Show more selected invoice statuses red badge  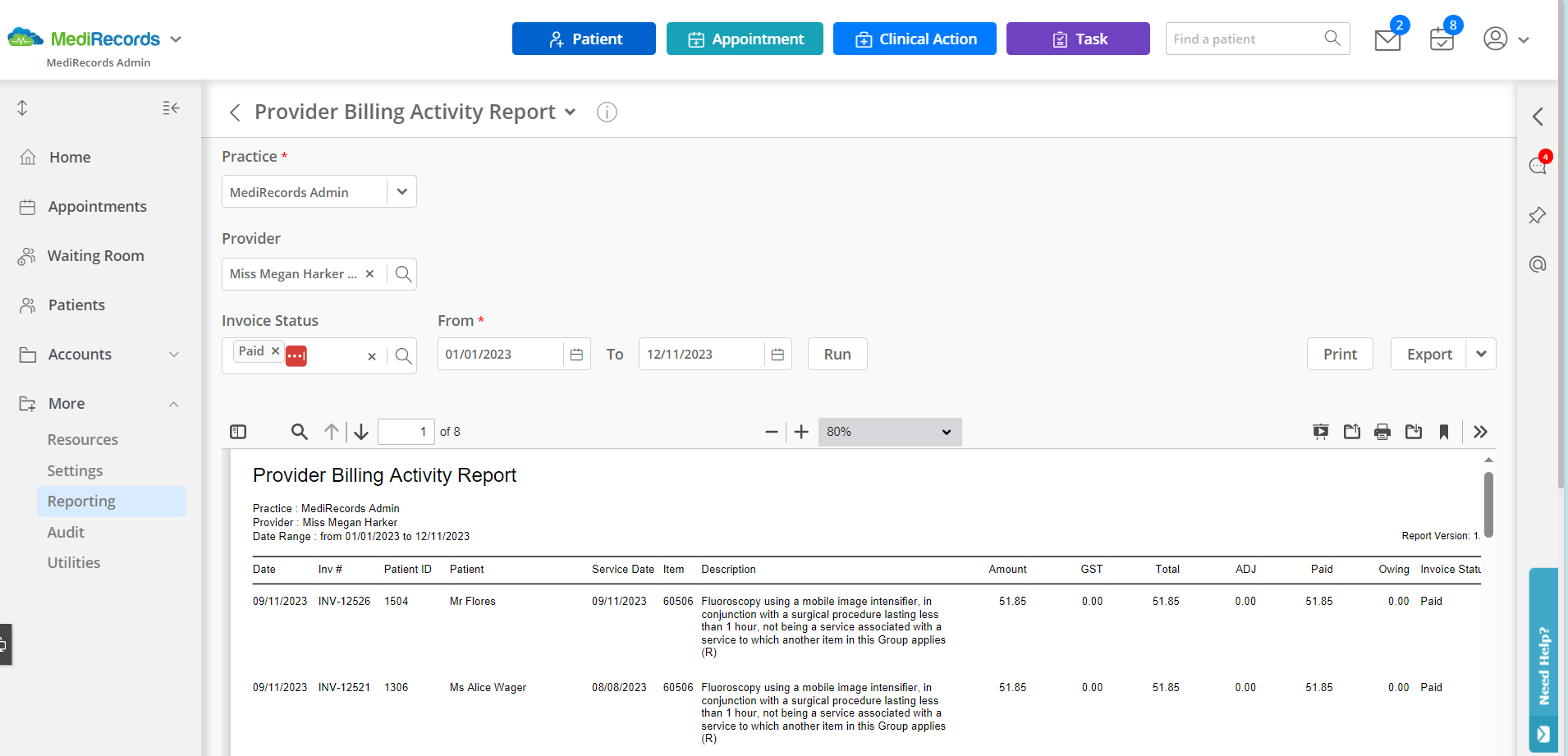tap(296, 356)
